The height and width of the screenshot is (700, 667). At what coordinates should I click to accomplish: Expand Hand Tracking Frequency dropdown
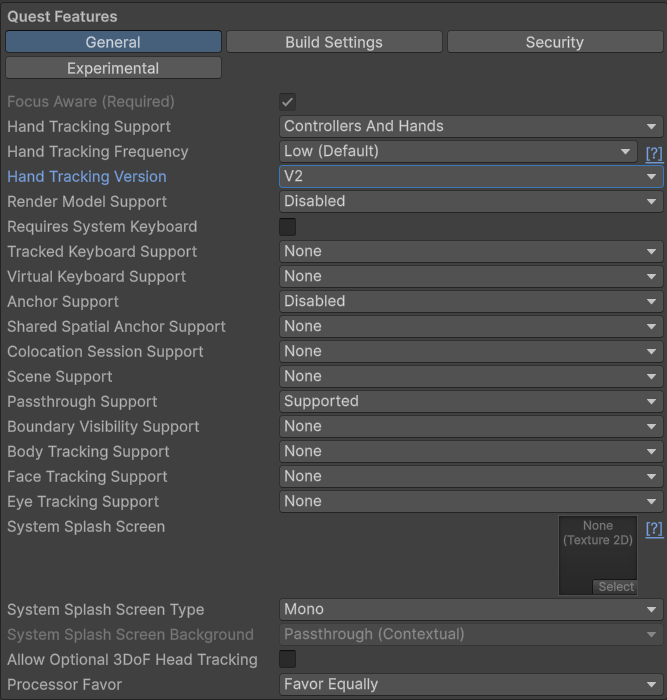tap(458, 152)
